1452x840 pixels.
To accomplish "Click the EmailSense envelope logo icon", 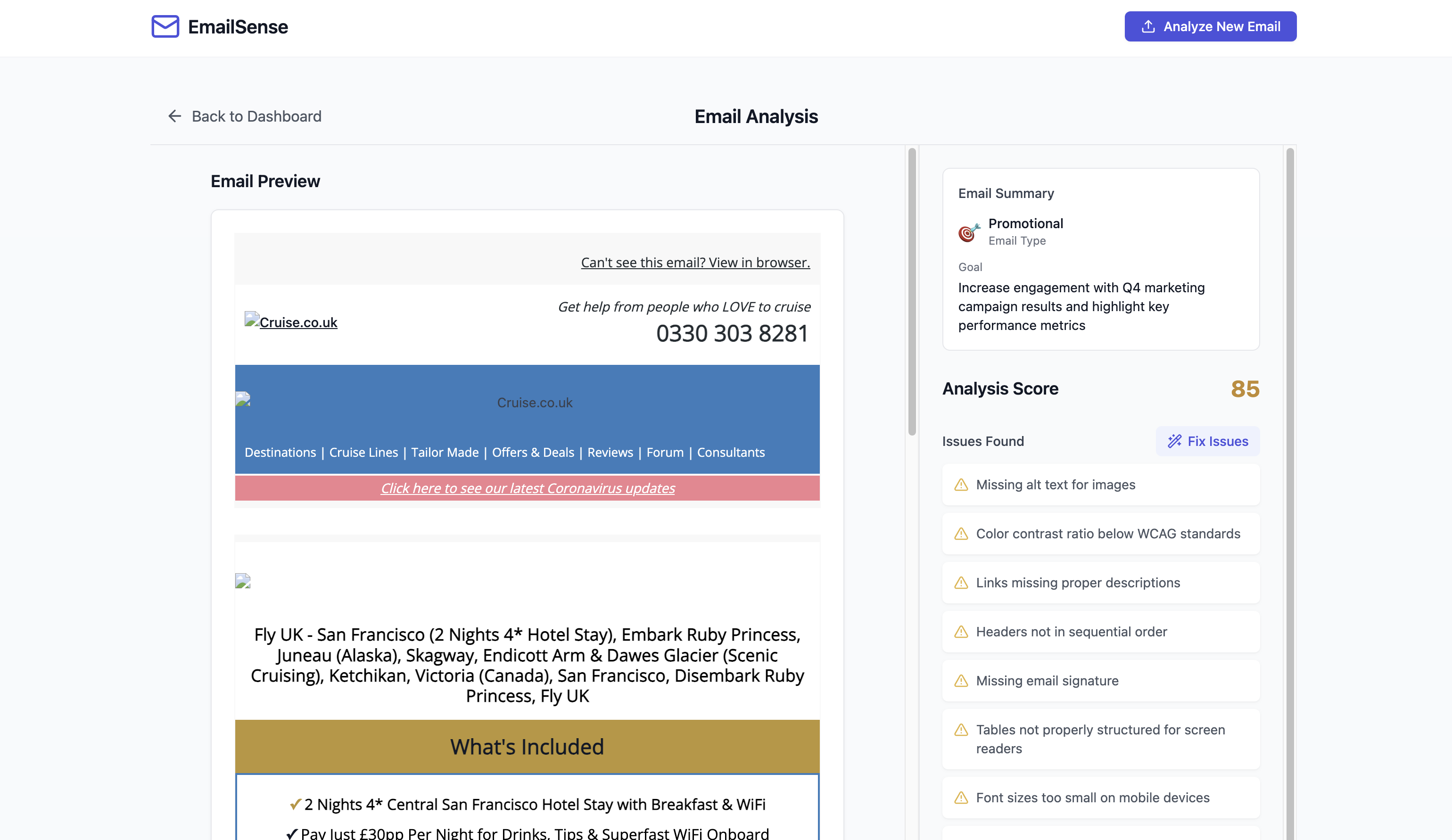I will tap(165, 26).
